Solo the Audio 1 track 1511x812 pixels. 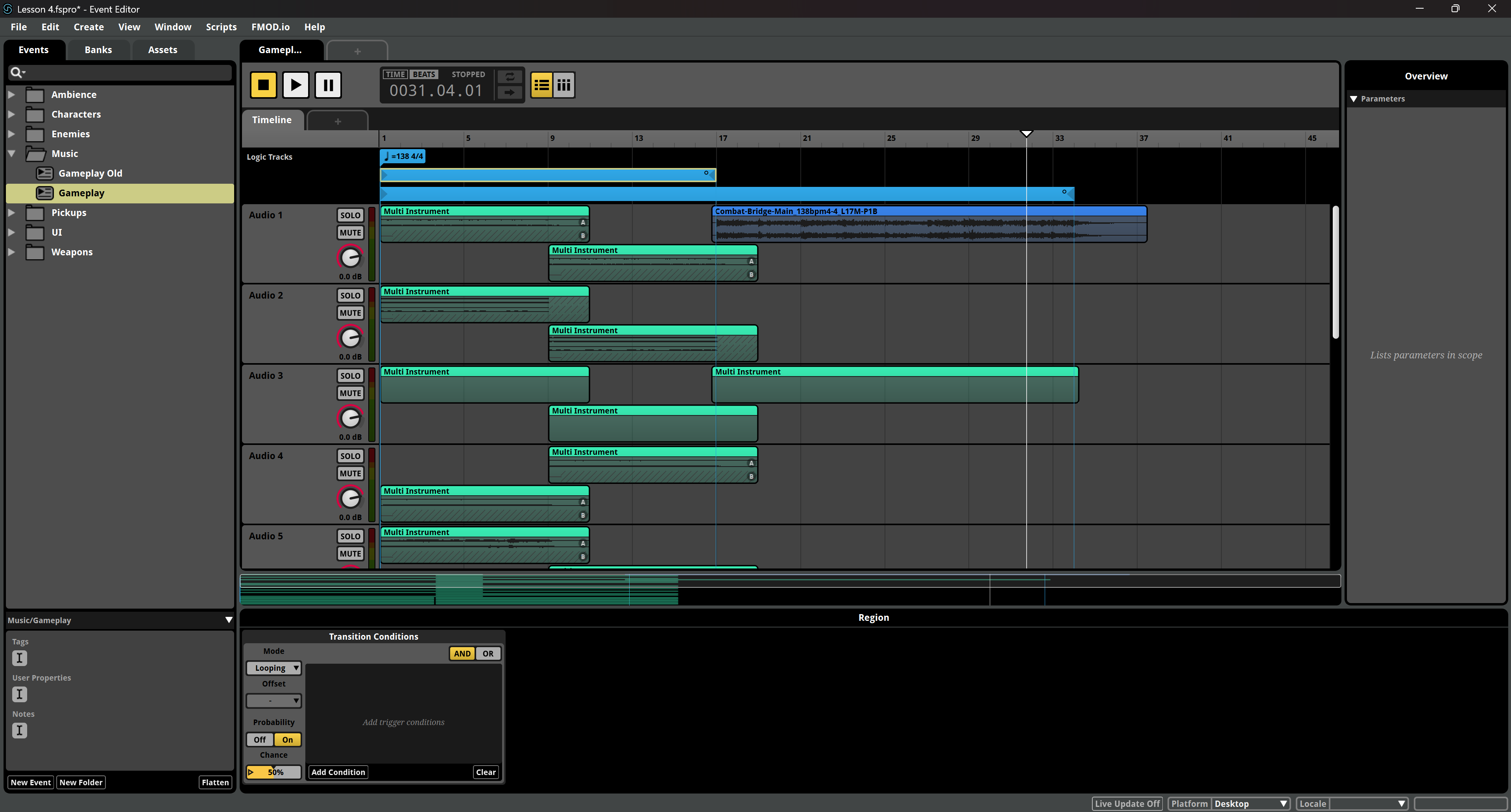pos(350,215)
